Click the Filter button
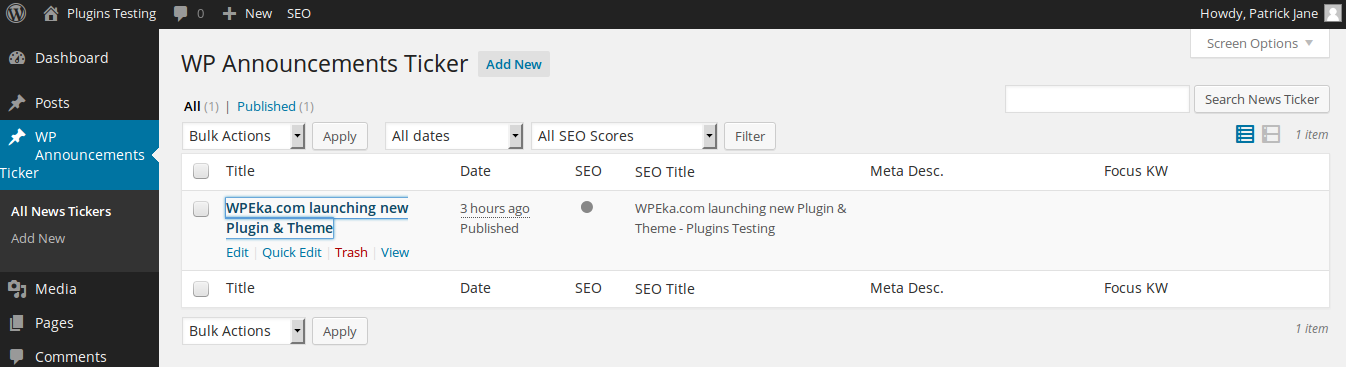This screenshot has height=367, width=1346. pos(750,136)
